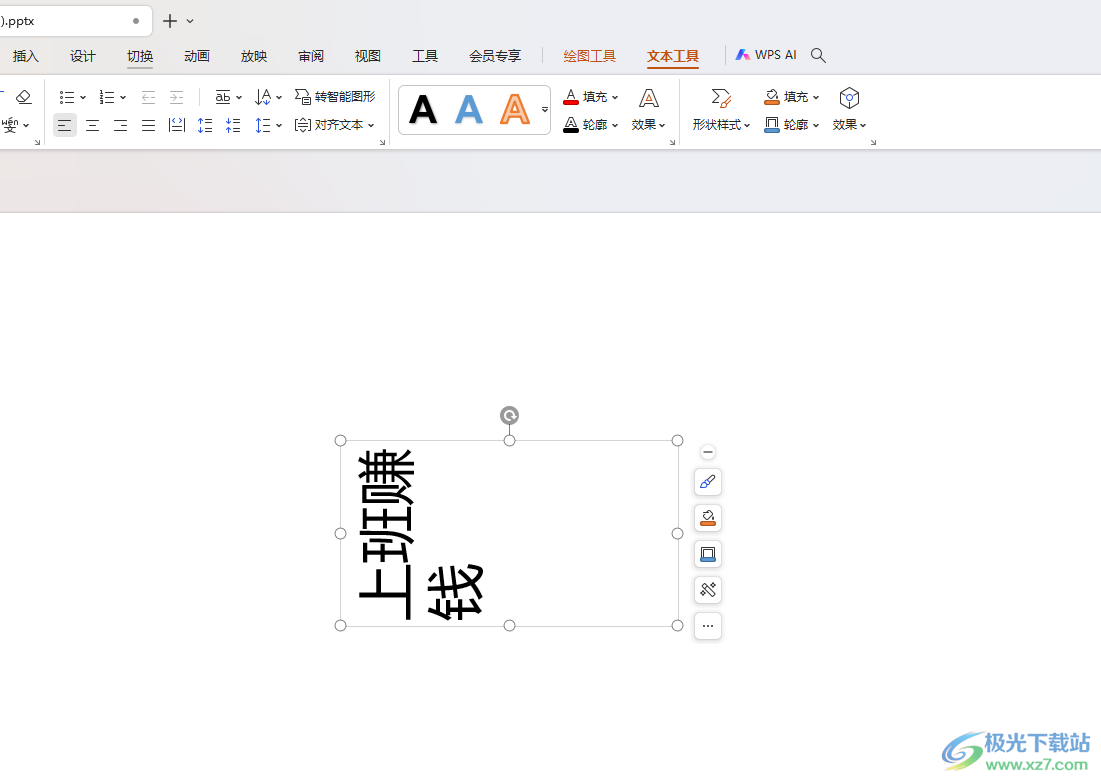The height and width of the screenshot is (781, 1101).
Task: Open the 对齐文本 align text dropdown
Action: click(x=335, y=125)
